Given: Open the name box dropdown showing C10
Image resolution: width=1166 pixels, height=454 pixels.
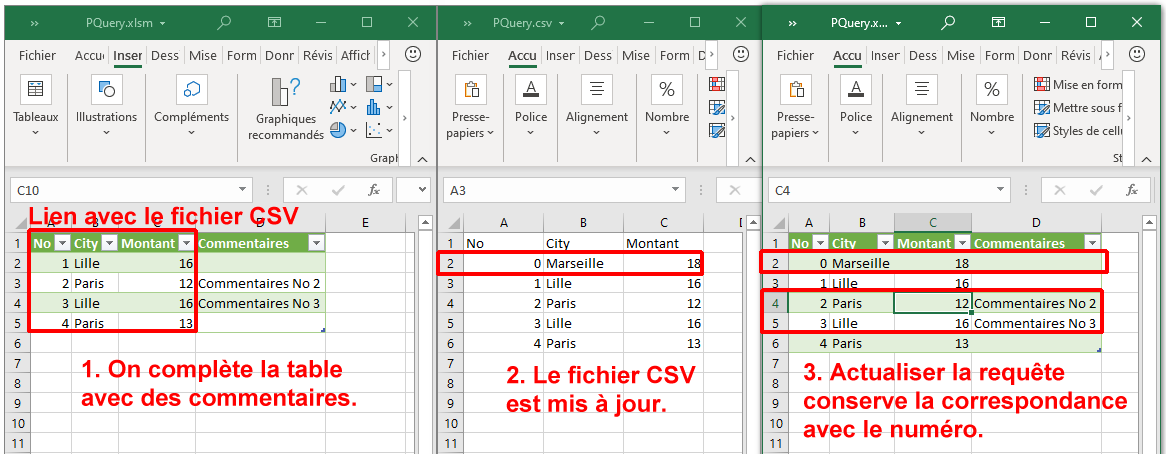Looking at the screenshot, I should (243, 190).
